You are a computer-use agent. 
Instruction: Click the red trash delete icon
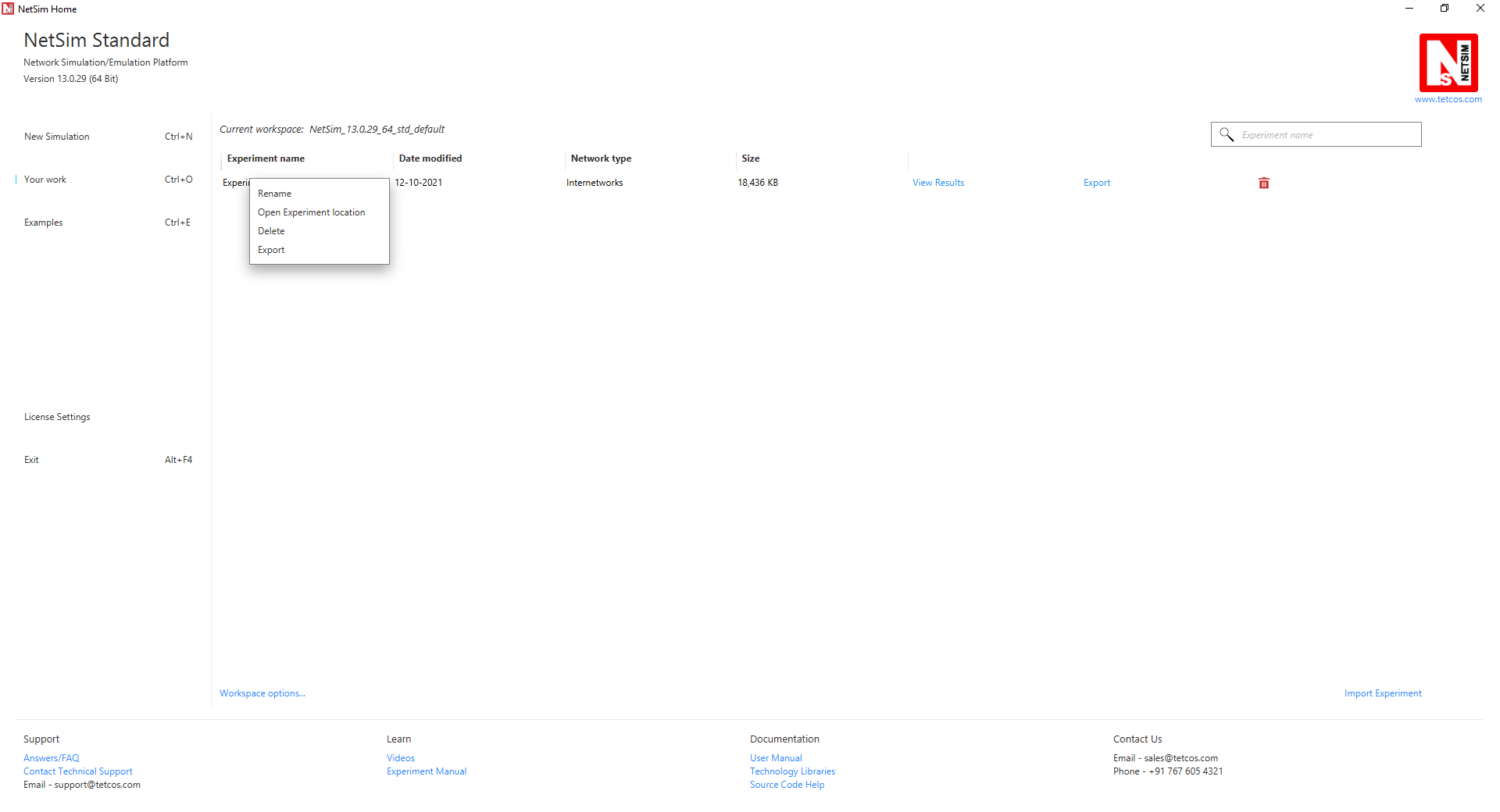click(1264, 183)
